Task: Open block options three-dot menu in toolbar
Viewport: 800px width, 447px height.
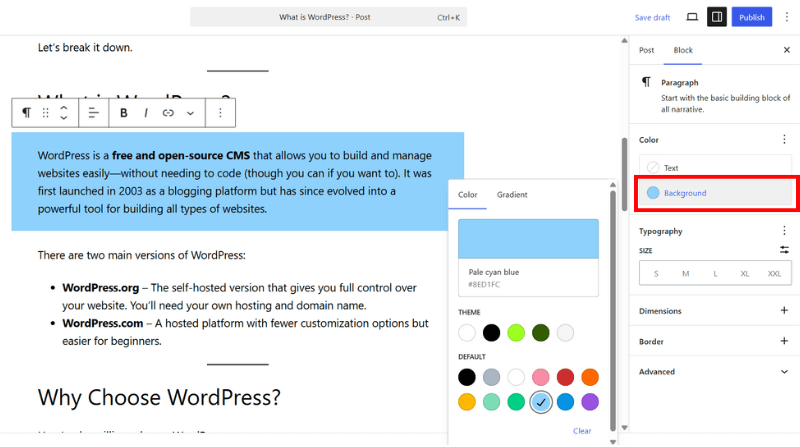Action: [x=220, y=113]
